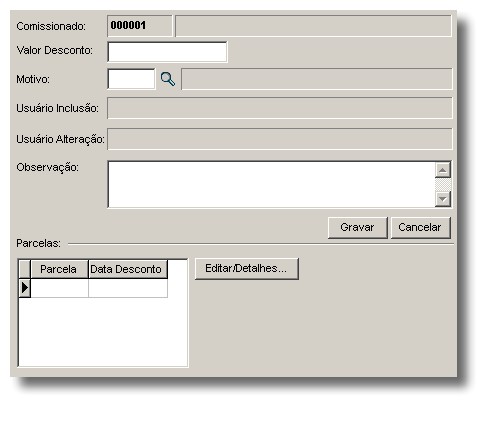Screen dimensions: 477x427
Task: Click the Usuário Alteração field
Action: pos(280,139)
